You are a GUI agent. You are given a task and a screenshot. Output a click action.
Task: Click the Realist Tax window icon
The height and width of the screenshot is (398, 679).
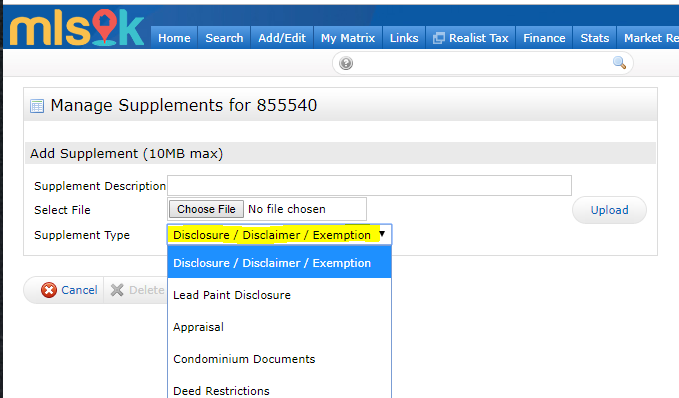pos(438,38)
